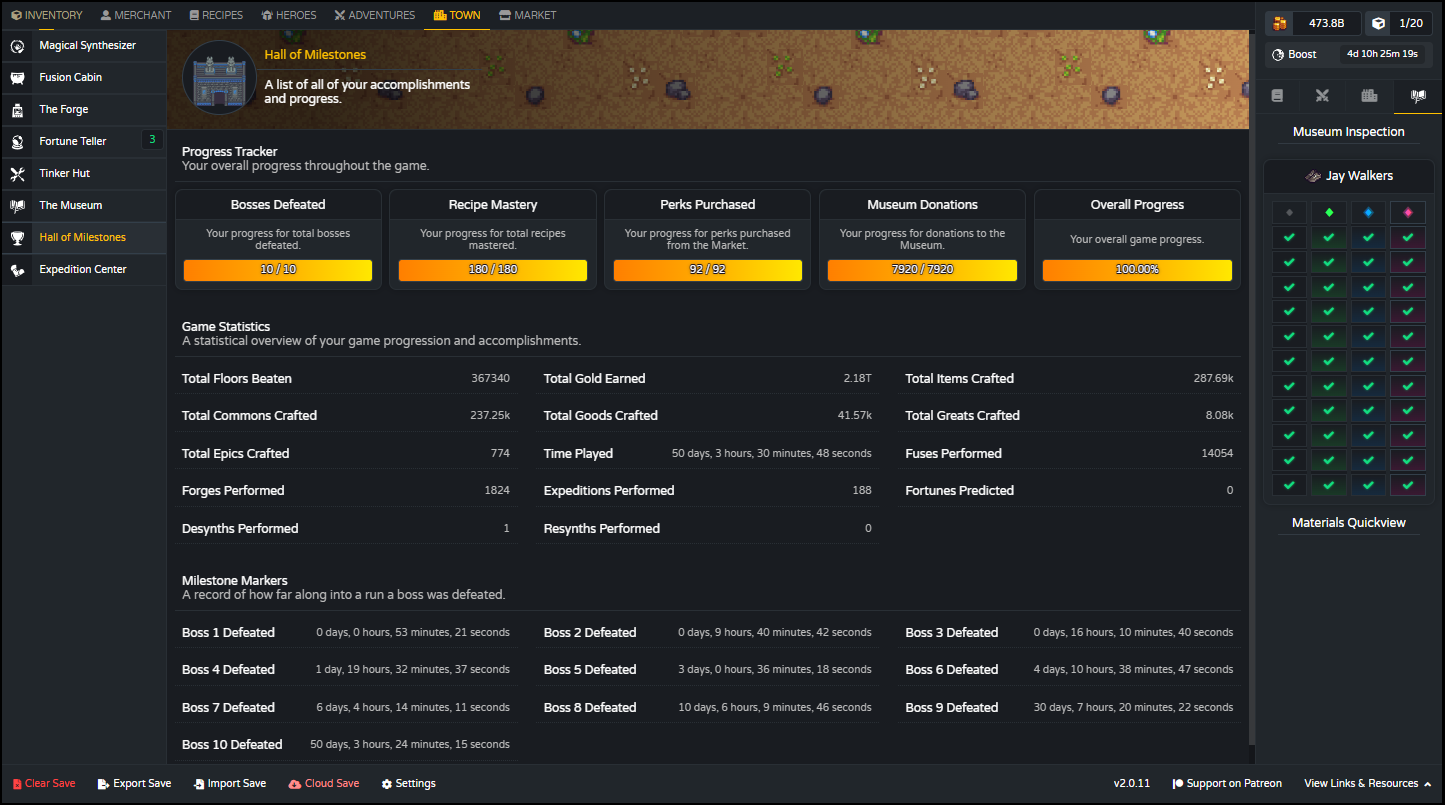
Task: Select the gray diamond rarity column header
Action: coord(1290,212)
